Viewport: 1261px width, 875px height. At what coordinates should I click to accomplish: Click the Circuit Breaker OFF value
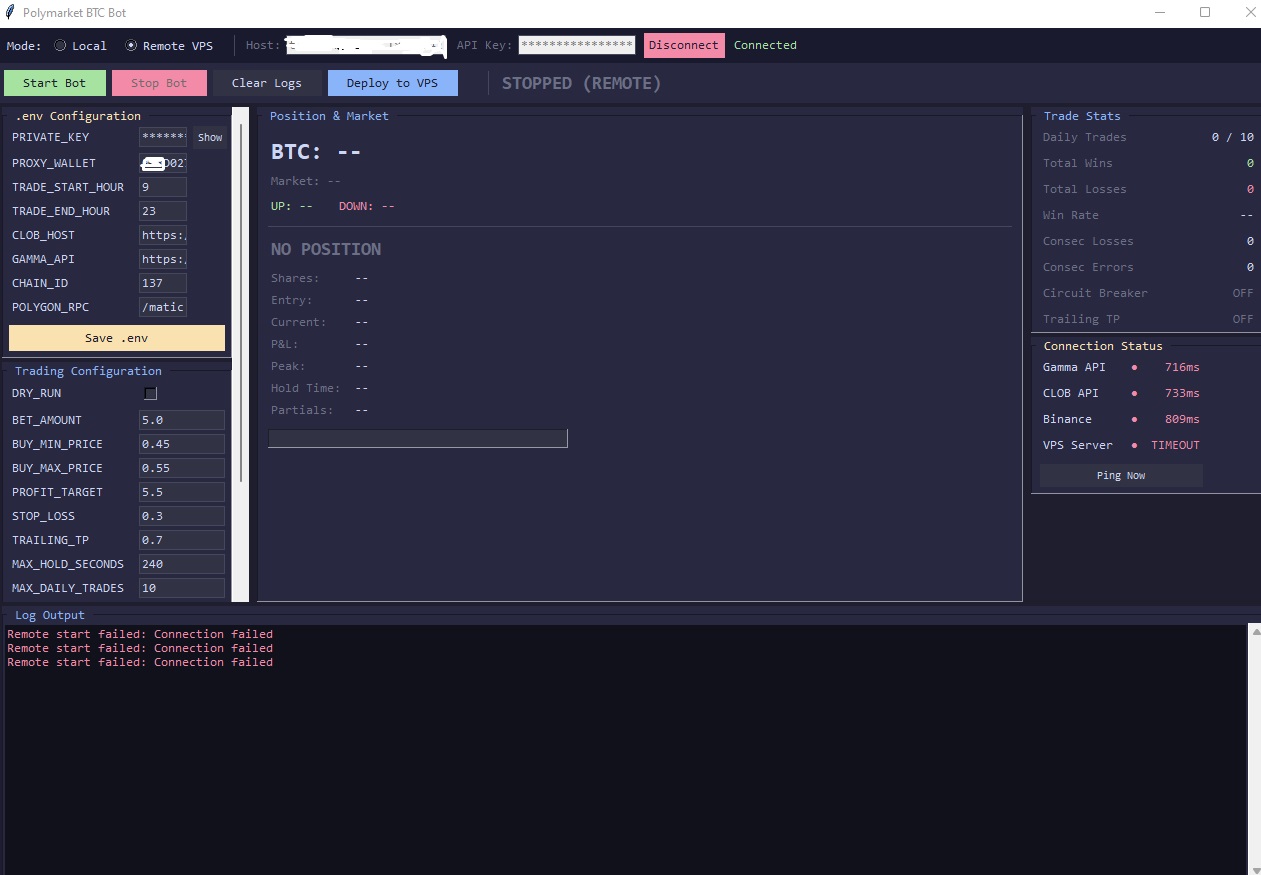[1243, 294]
